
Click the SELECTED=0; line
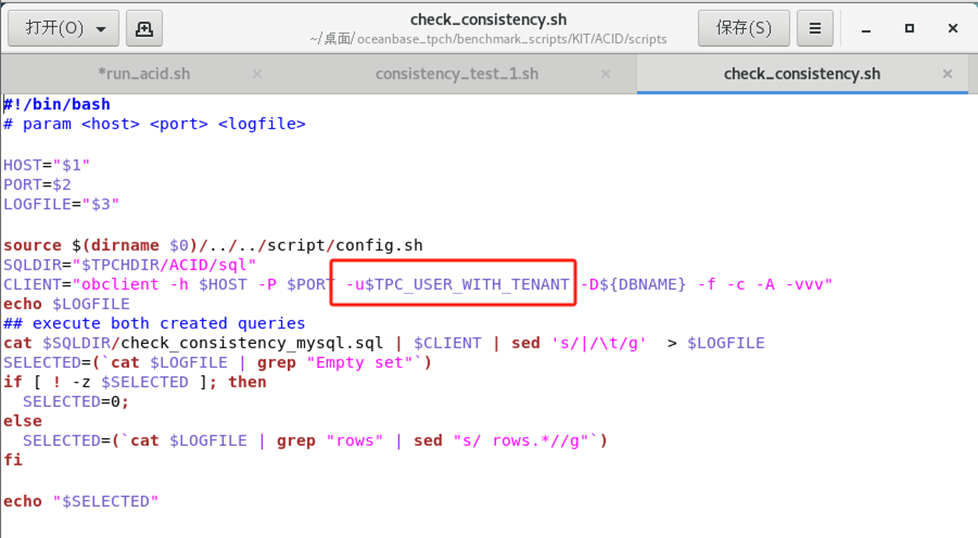(x=75, y=401)
